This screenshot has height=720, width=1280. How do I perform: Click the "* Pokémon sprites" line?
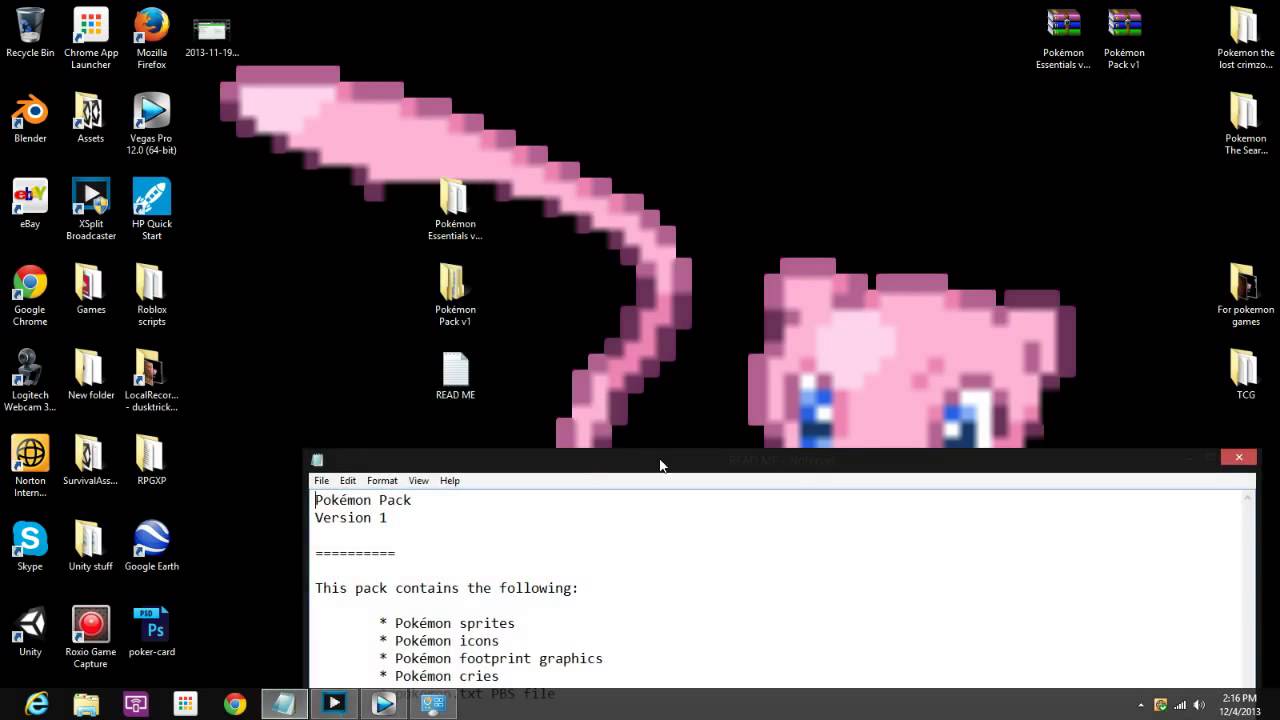point(447,623)
